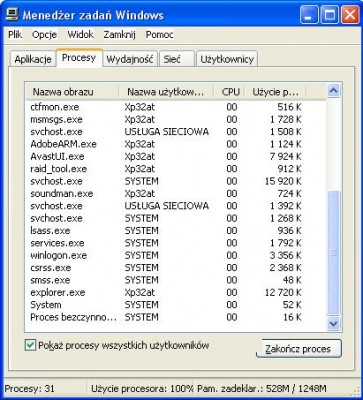Open the Zamknij menu

pyautogui.click(x=119, y=35)
